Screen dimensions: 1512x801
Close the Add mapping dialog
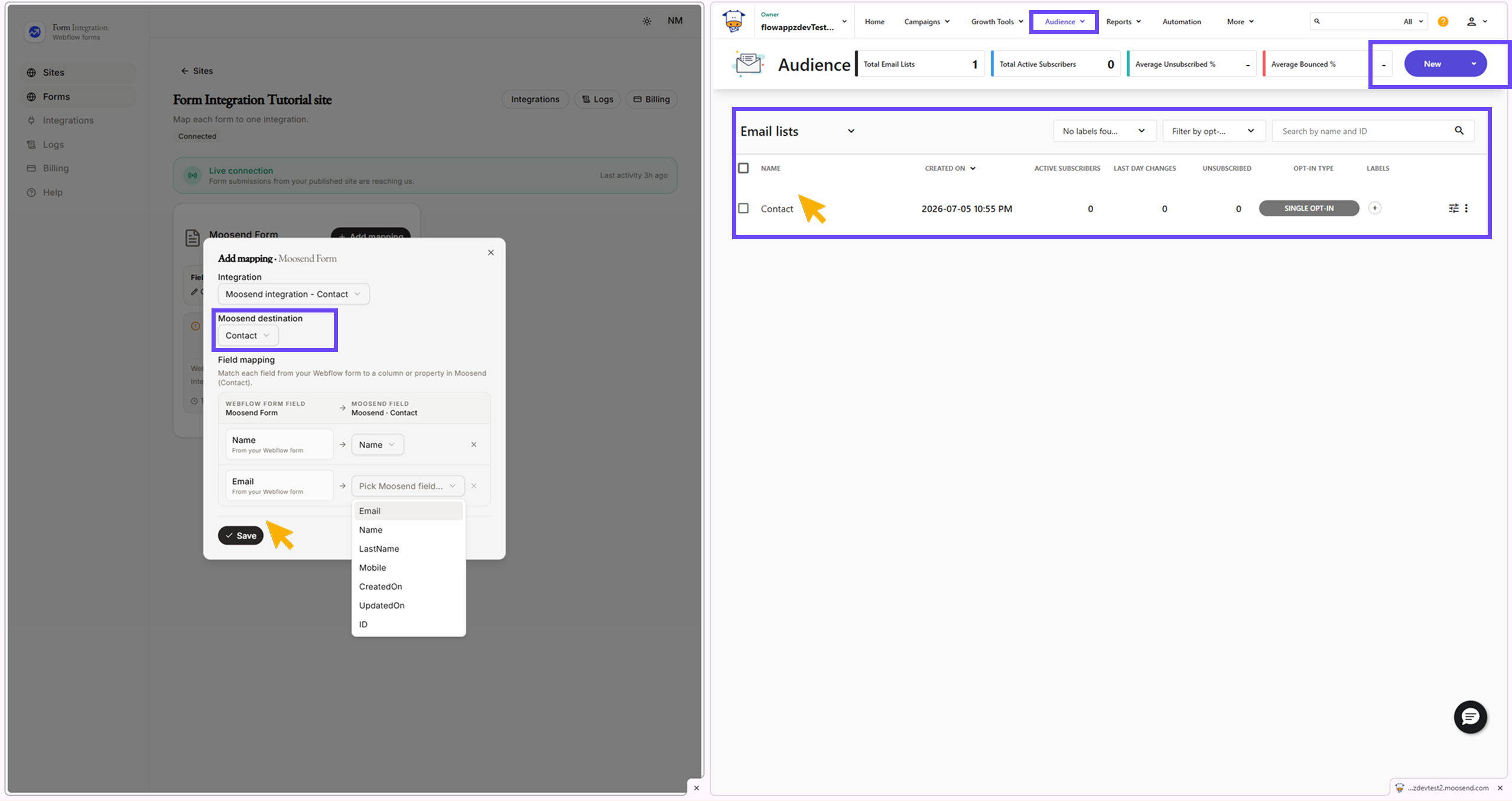490,253
